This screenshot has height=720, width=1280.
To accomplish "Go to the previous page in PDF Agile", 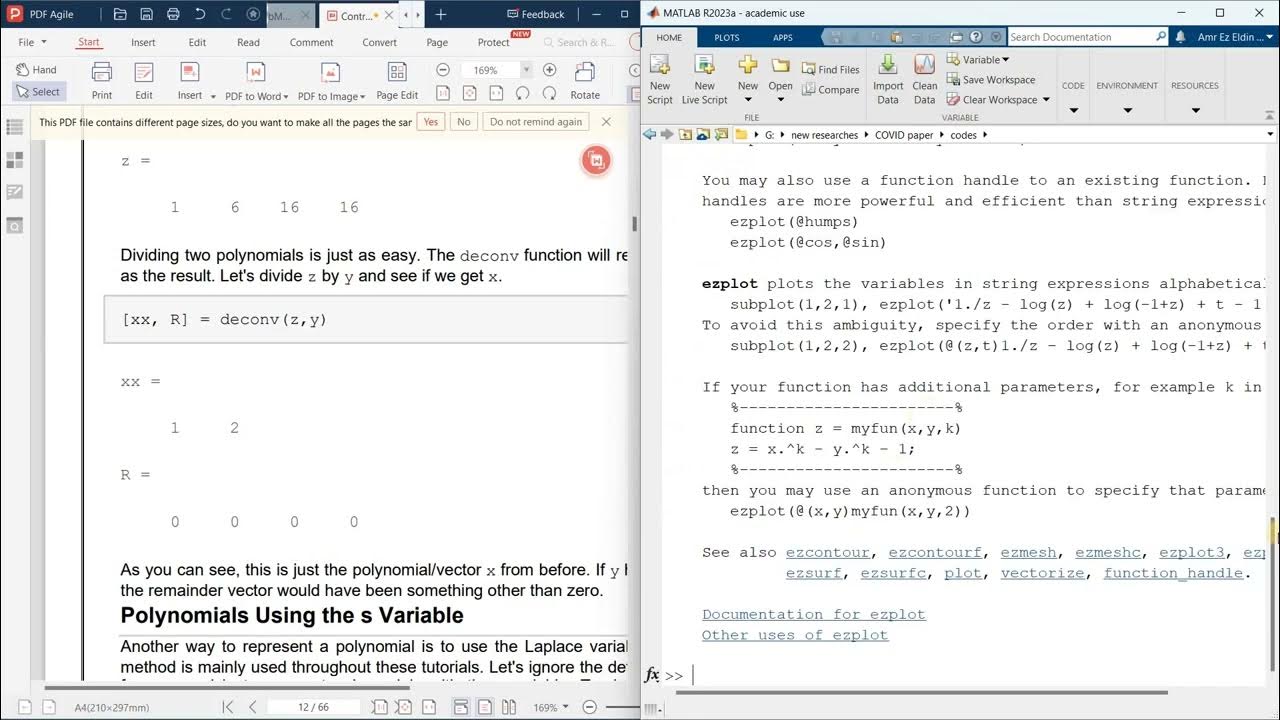I will pos(253,707).
